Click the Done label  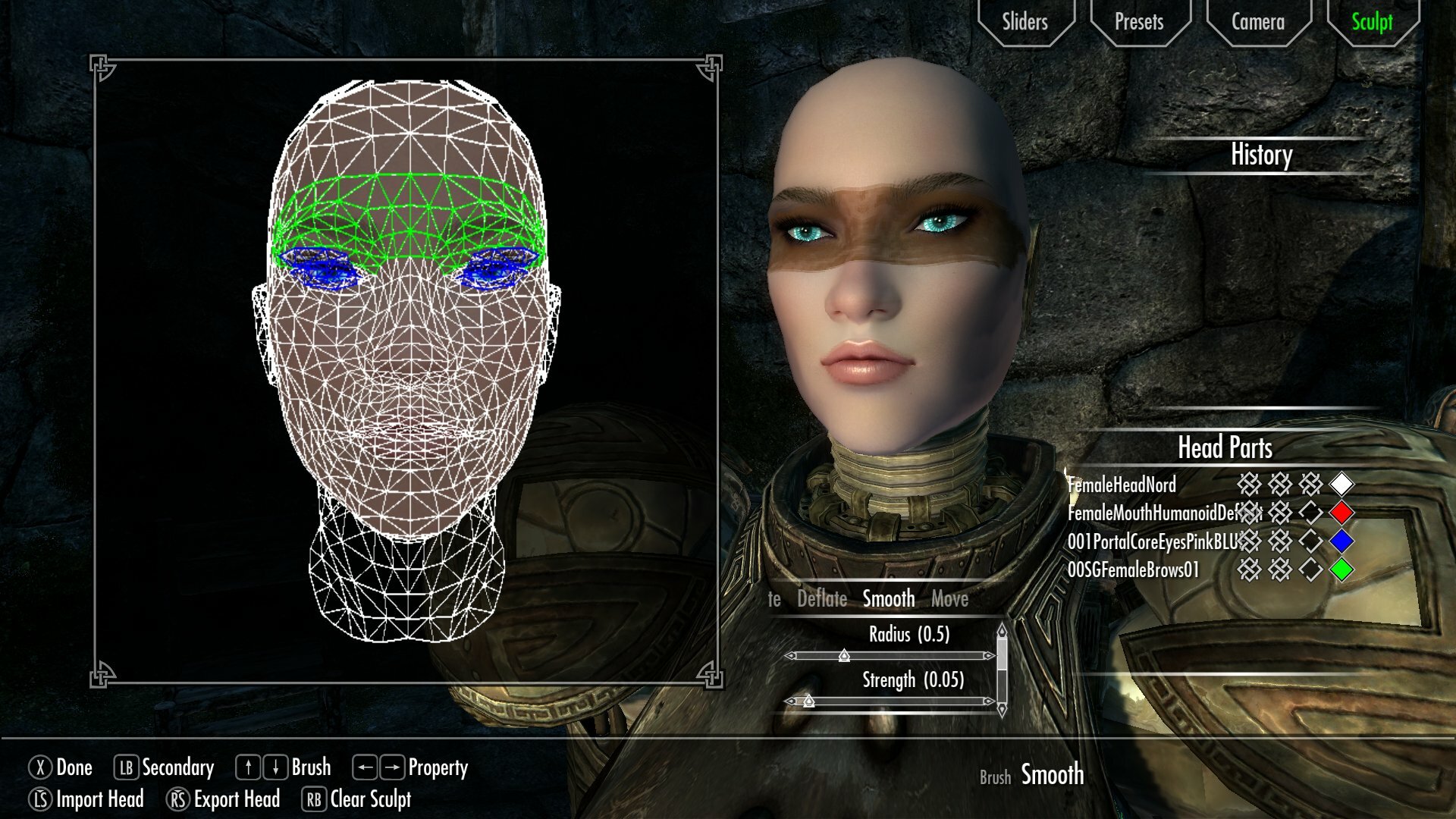click(74, 767)
